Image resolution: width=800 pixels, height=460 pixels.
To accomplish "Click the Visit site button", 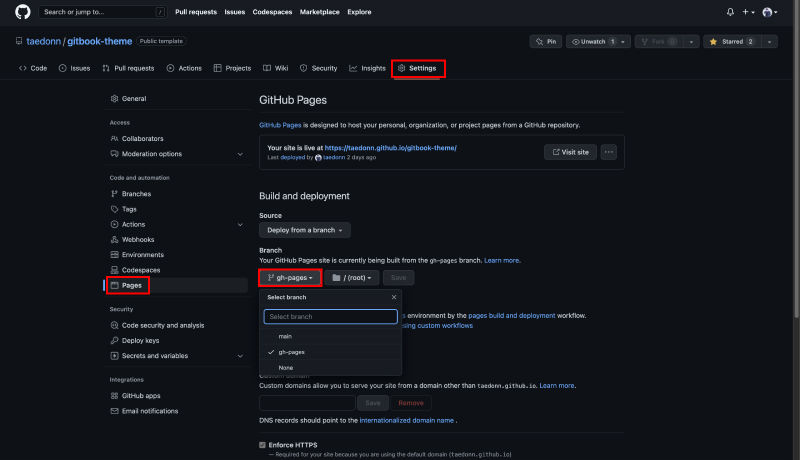I will click(x=570, y=152).
